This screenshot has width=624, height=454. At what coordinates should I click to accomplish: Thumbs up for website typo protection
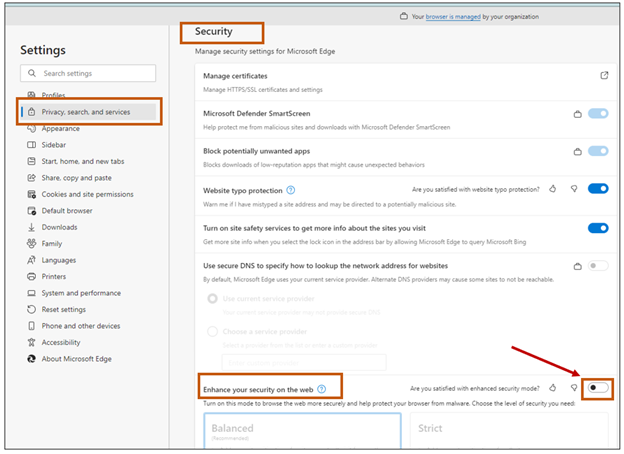tap(553, 189)
